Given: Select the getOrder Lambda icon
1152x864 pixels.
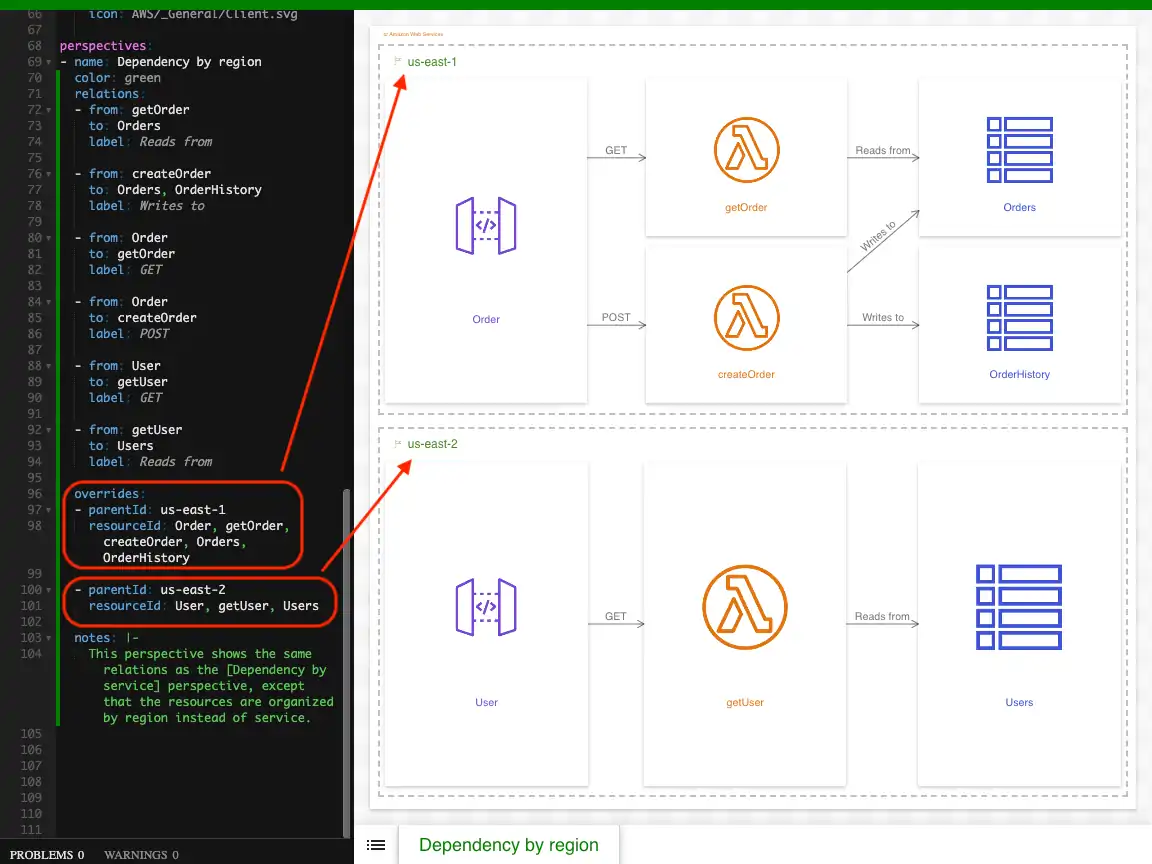Looking at the screenshot, I should (746, 150).
